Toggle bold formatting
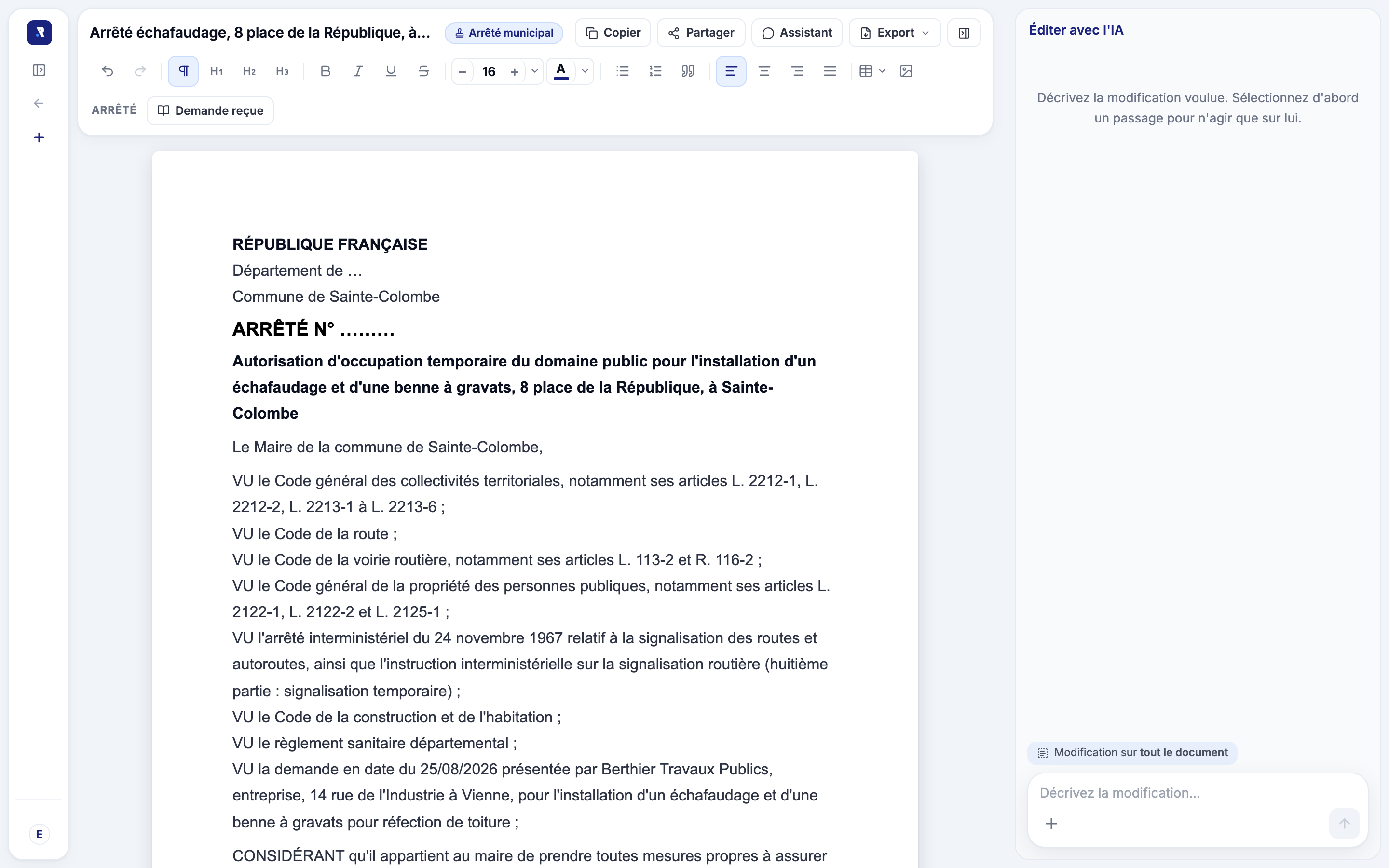1389x868 pixels. click(326, 71)
